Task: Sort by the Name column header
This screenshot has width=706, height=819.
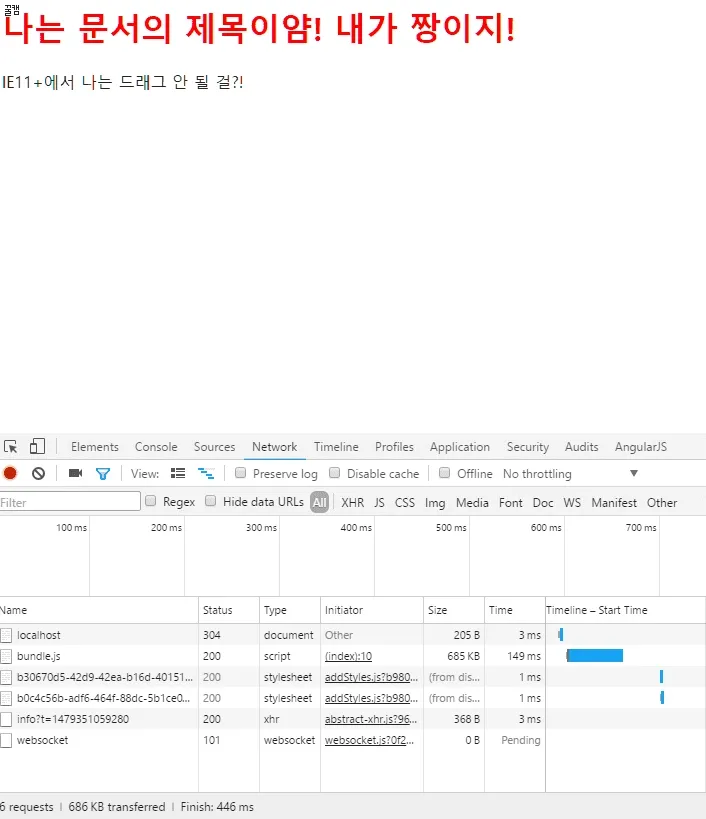Action: tap(99, 610)
